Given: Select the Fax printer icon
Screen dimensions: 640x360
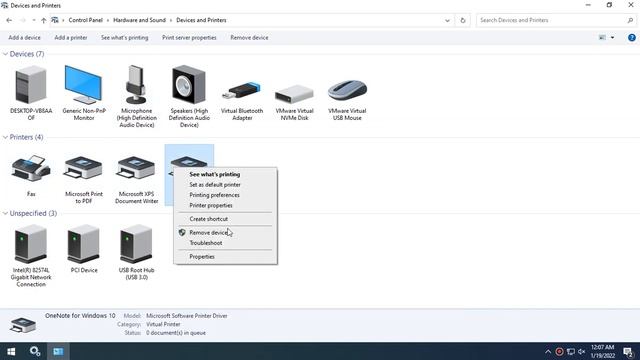Looking at the screenshot, I should 31,168.
